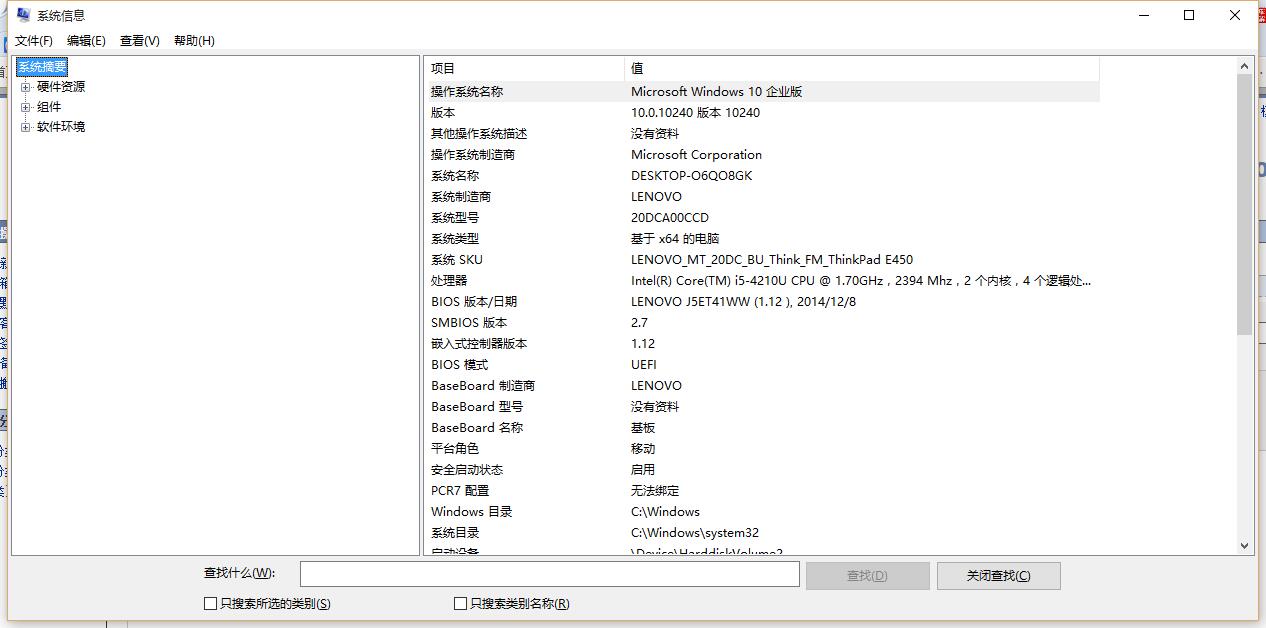Select the BaseBoard 名称 row label
The width and height of the screenshot is (1266, 628).
click(x=477, y=428)
